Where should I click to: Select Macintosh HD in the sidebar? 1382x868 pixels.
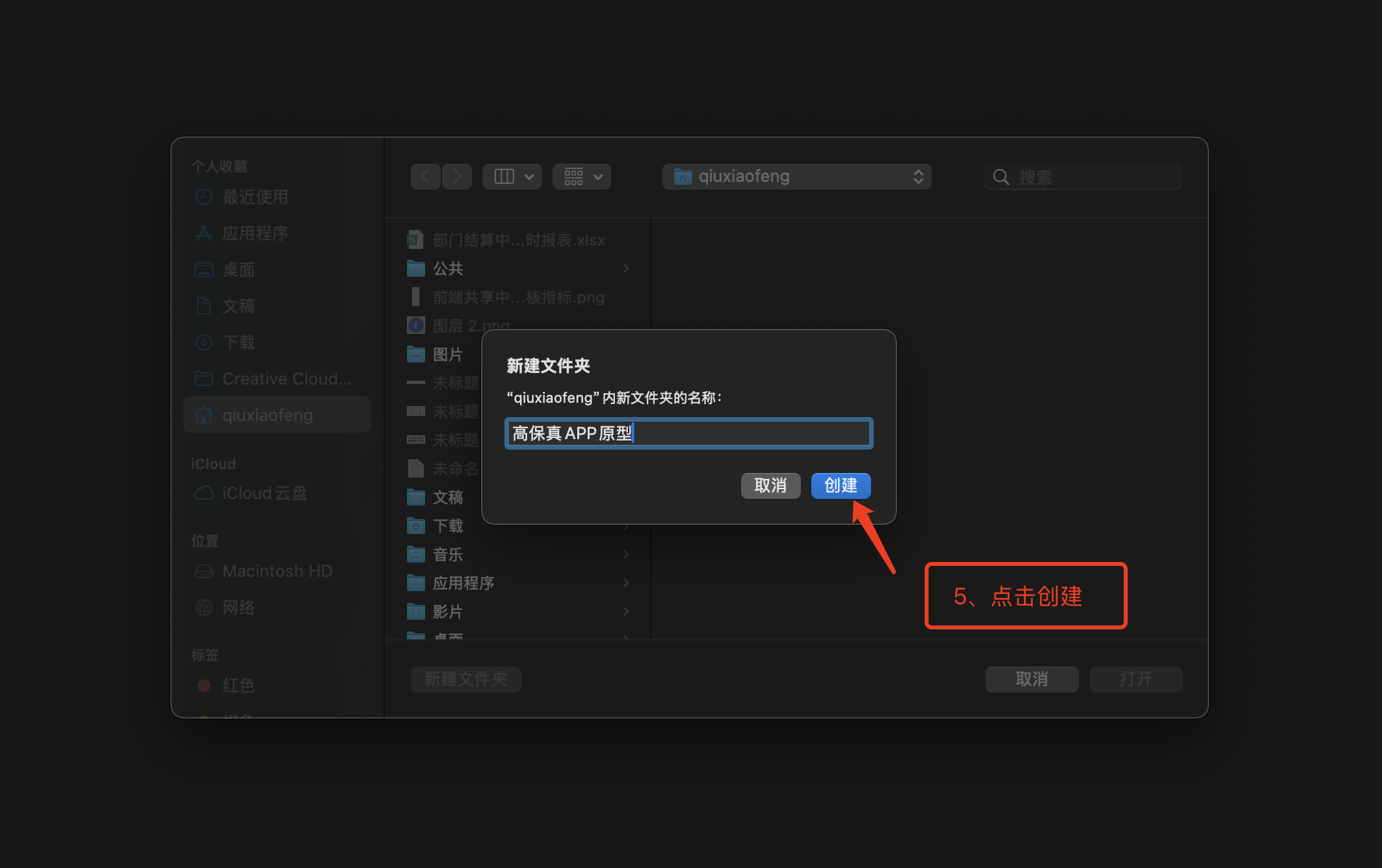pos(276,571)
